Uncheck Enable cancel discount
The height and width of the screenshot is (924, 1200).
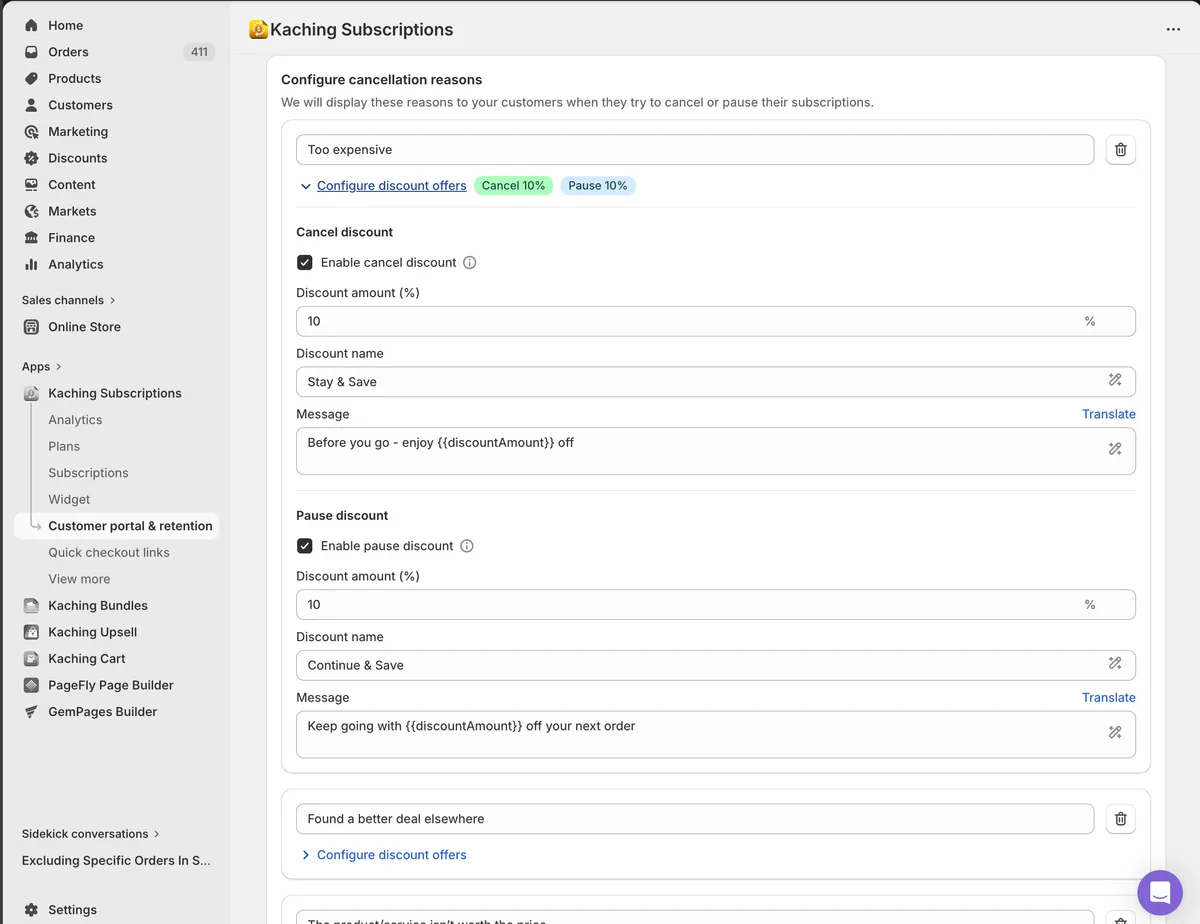pyautogui.click(x=305, y=263)
